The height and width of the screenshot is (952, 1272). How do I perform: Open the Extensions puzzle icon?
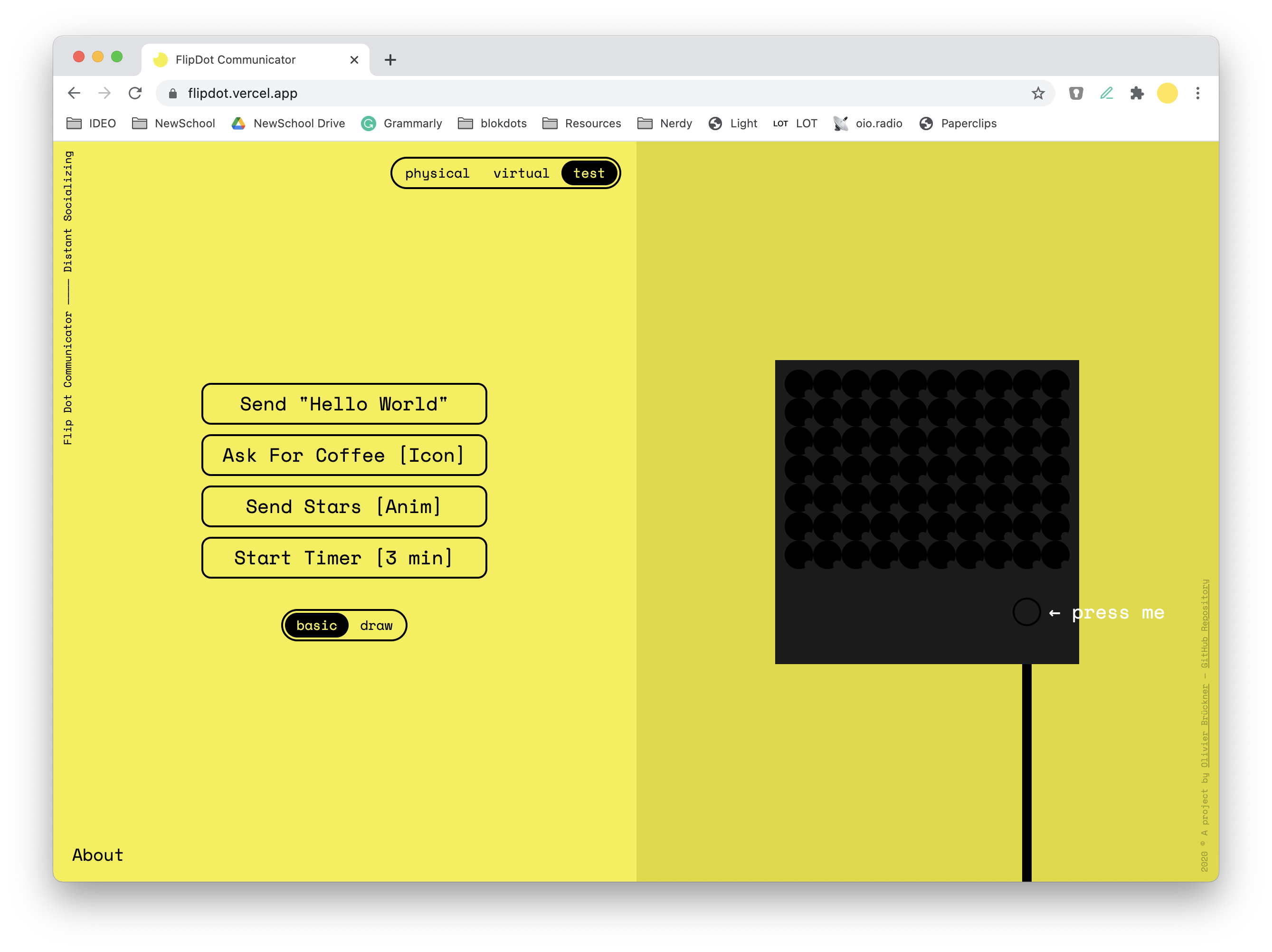click(1137, 93)
